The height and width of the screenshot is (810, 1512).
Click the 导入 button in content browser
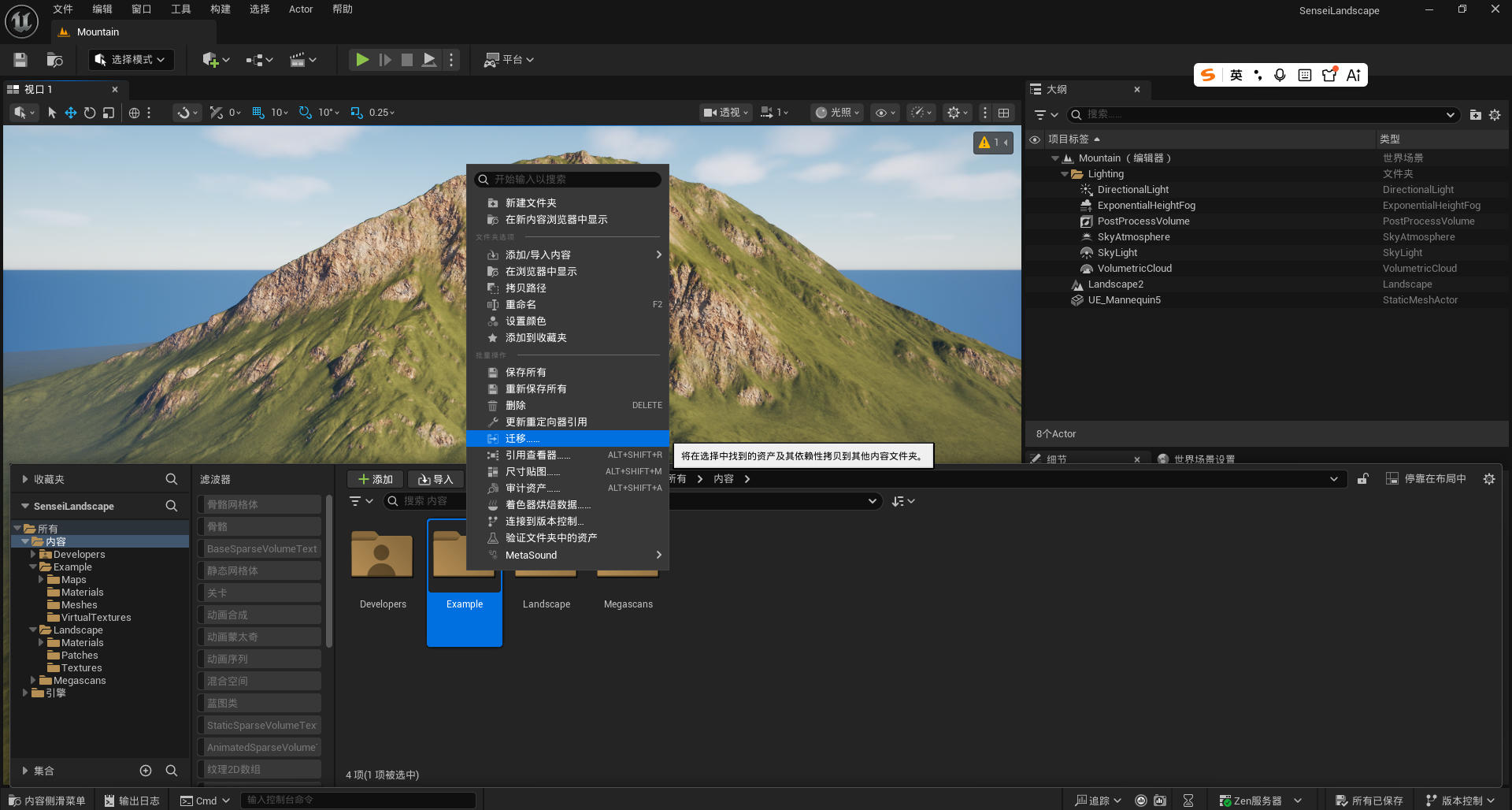pos(435,479)
